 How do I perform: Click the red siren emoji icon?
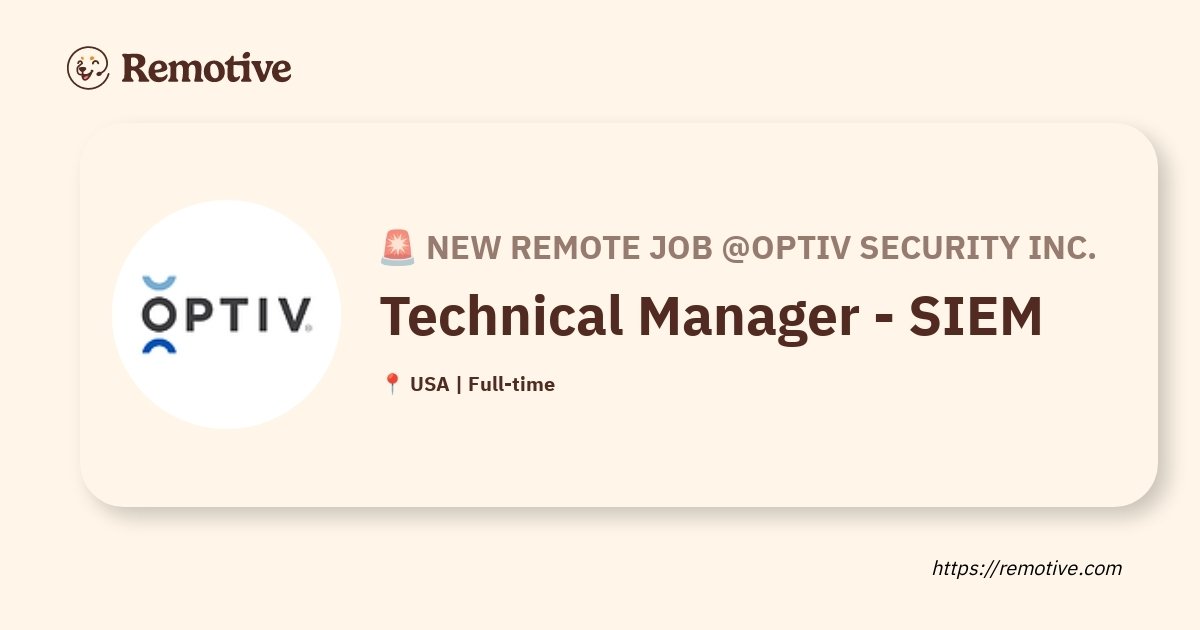click(x=397, y=247)
